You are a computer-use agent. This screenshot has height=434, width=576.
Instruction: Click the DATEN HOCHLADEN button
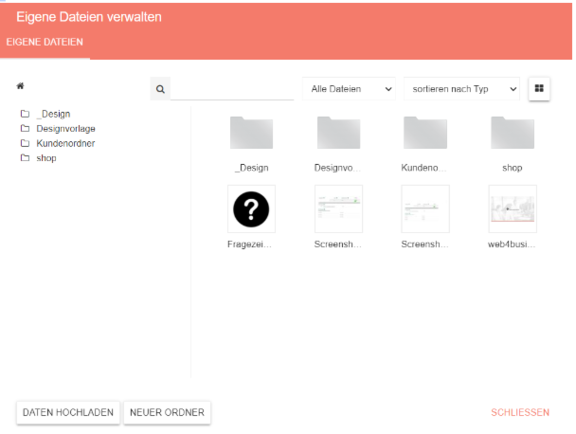[68, 412]
